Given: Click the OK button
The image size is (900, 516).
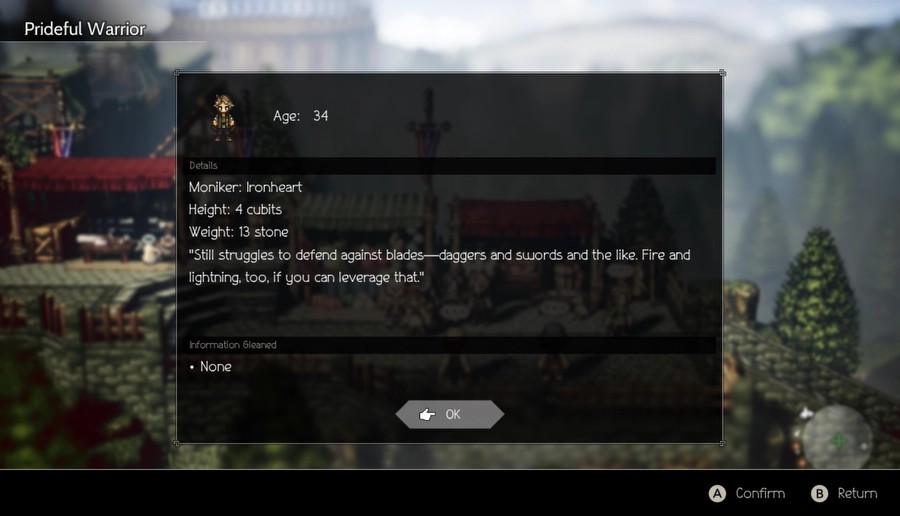Looking at the screenshot, I should pyautogui.click(x=449, y=414).
